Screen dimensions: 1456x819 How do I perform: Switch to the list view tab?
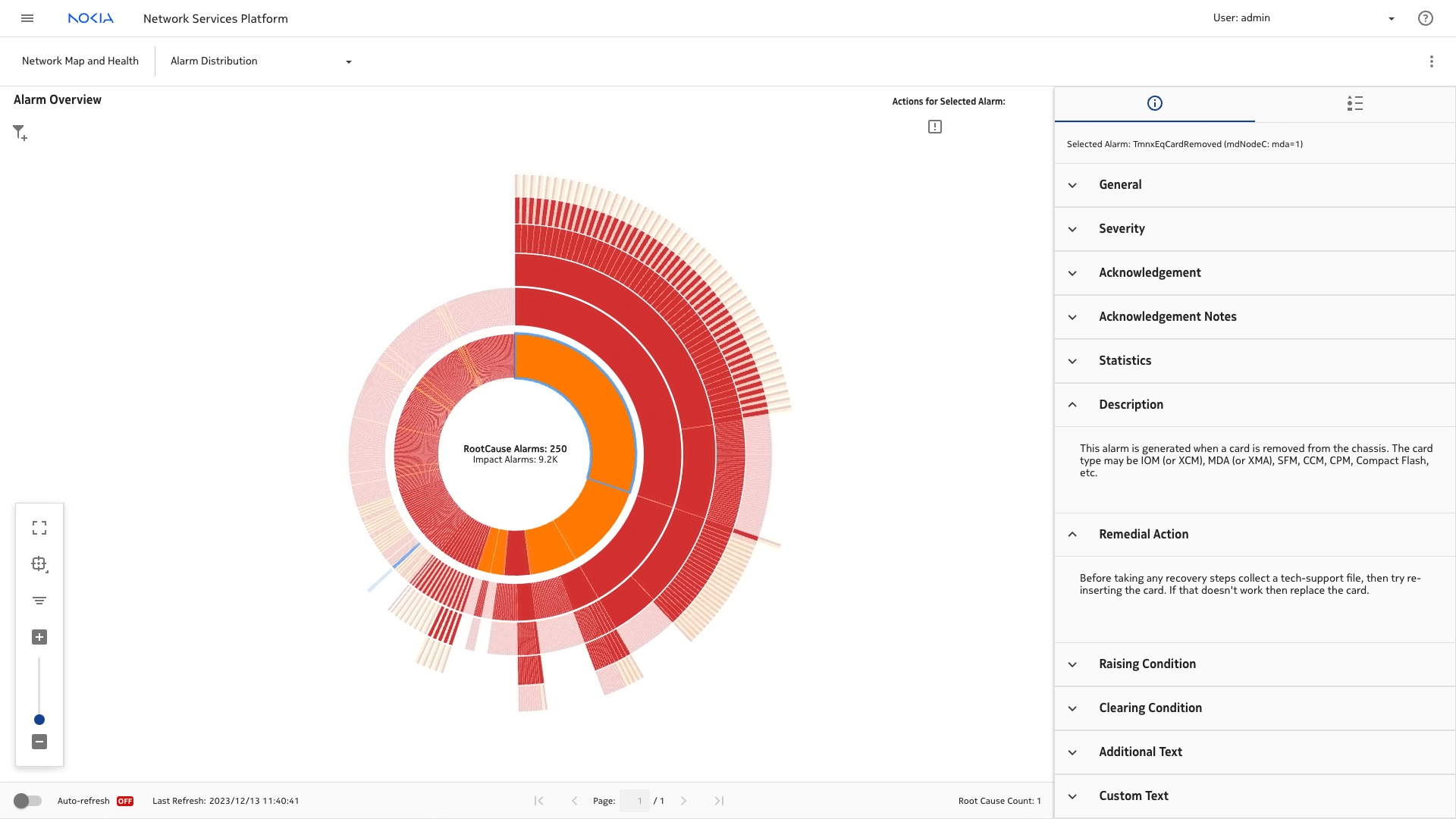[x=1354, y=104]
